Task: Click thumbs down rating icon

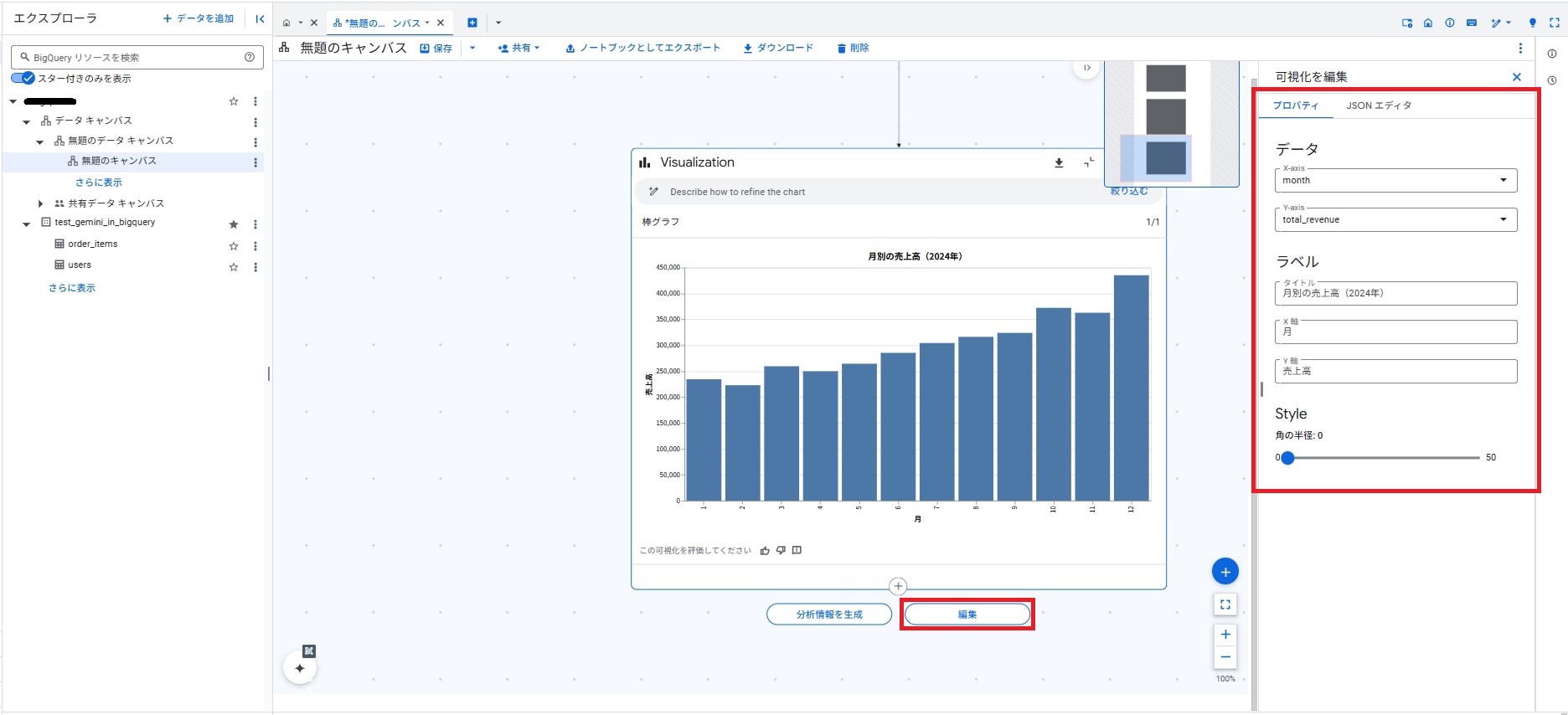Action: pos(781,551)
